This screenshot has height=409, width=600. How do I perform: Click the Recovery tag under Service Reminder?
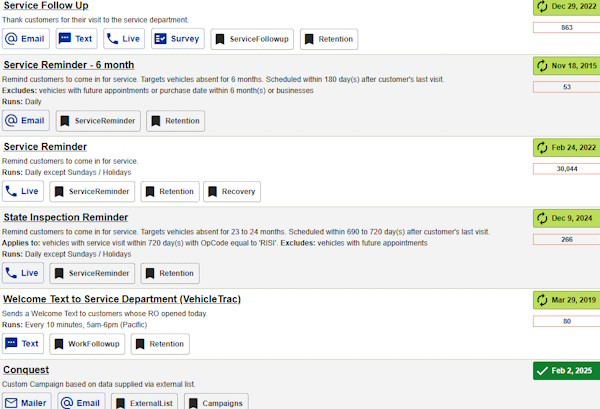point(231,191)
